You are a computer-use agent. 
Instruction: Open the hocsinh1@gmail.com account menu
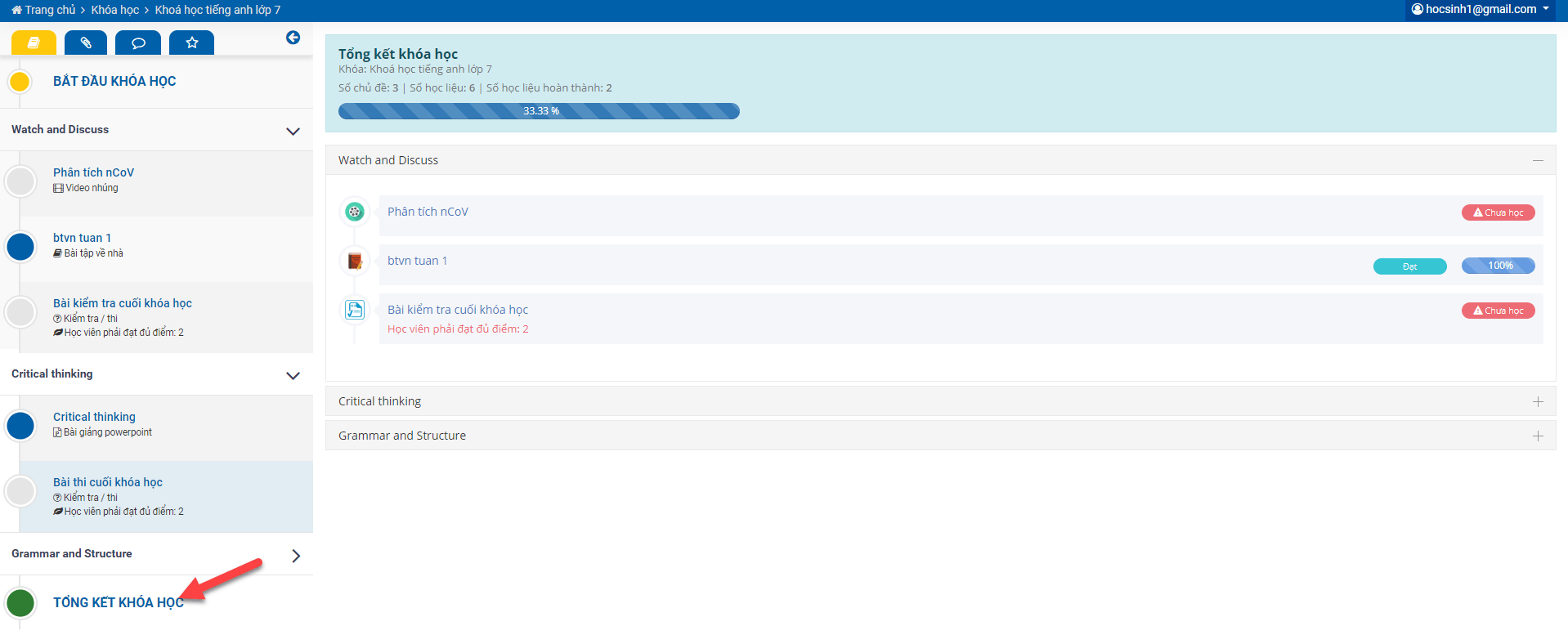pos(1480,10)
